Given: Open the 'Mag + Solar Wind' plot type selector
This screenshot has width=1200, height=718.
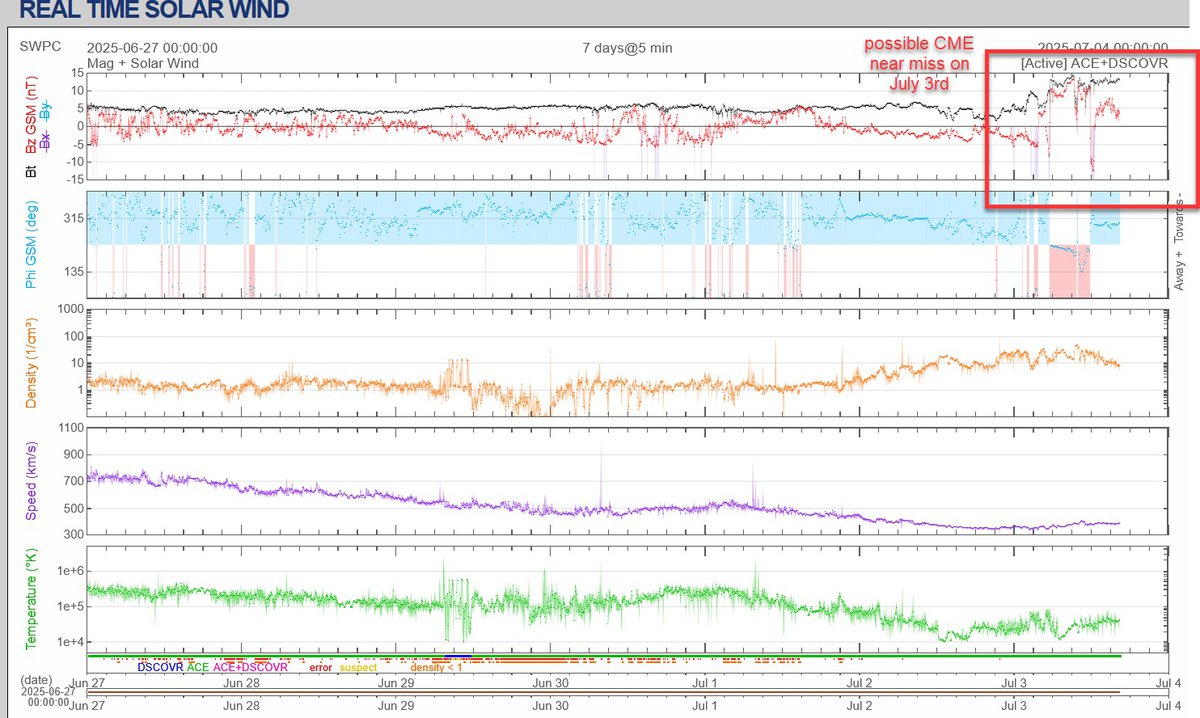Looking at the screenshot, I should tap(143, 63).
